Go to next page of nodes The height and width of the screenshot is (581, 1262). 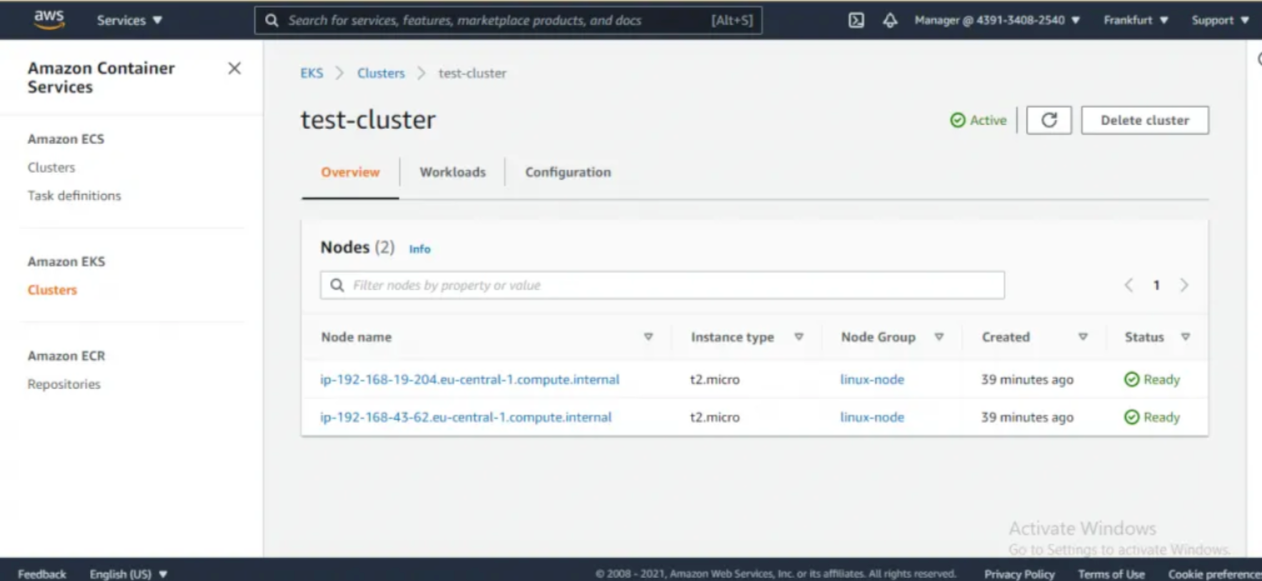click(x=1184, y=285)
